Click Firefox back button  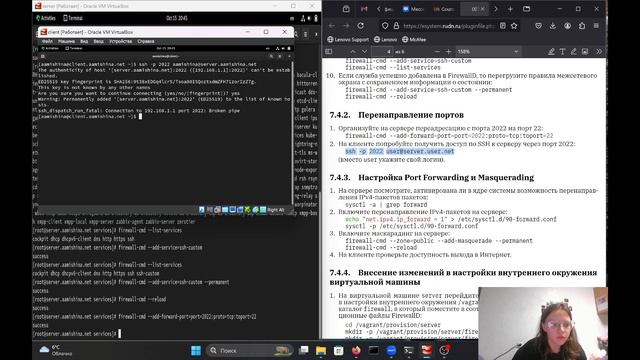pyautogui.click(x=331, y=26)
